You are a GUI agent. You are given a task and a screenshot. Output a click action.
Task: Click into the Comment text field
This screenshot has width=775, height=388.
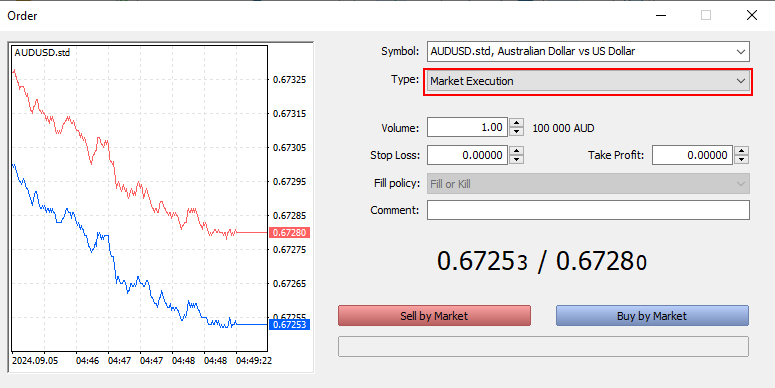click(x=588, y=210)
